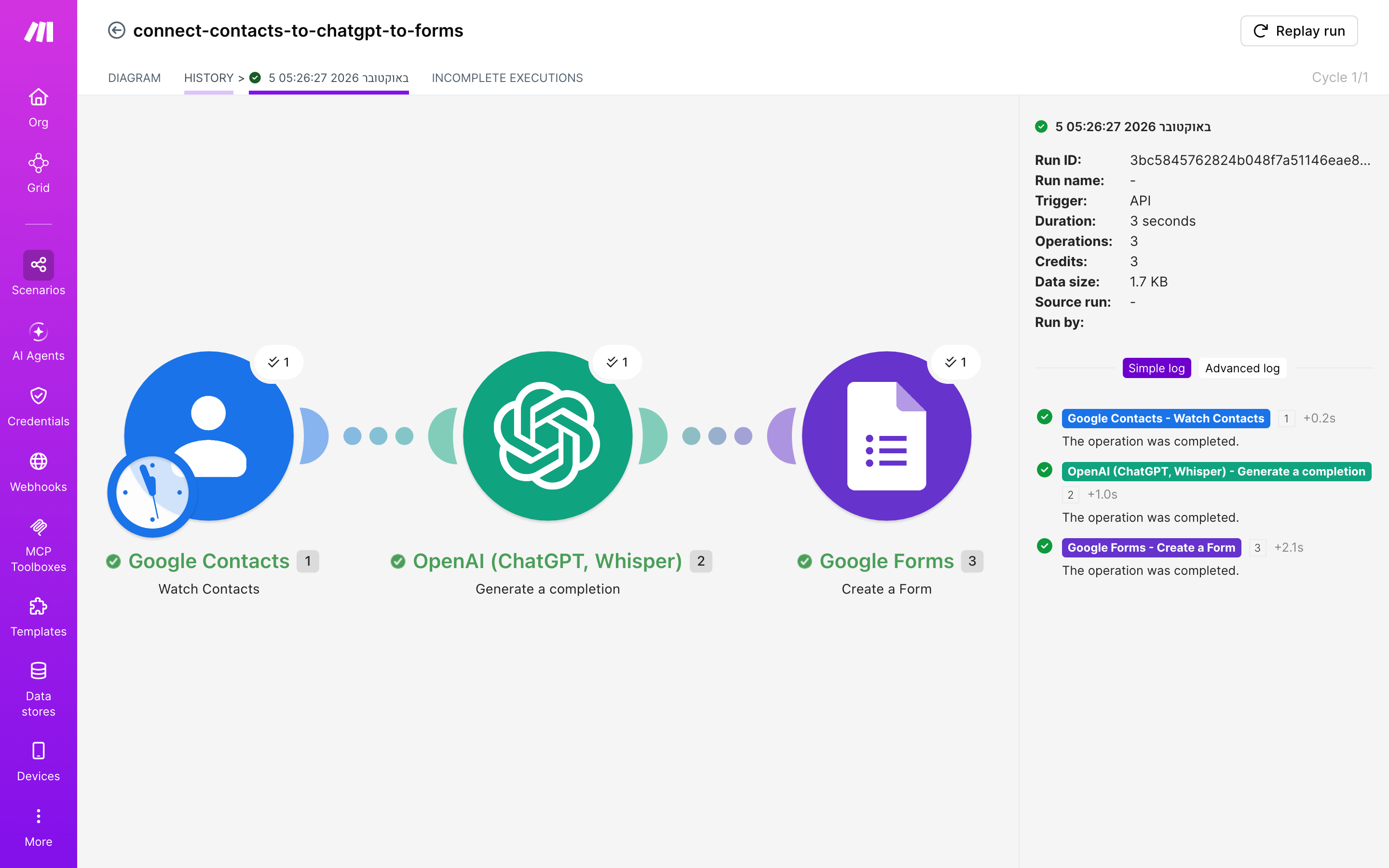1389x868 pixels.
Task: Click the OpenAI Generate a completion log tag
Action: click(x=1216, y=471)
